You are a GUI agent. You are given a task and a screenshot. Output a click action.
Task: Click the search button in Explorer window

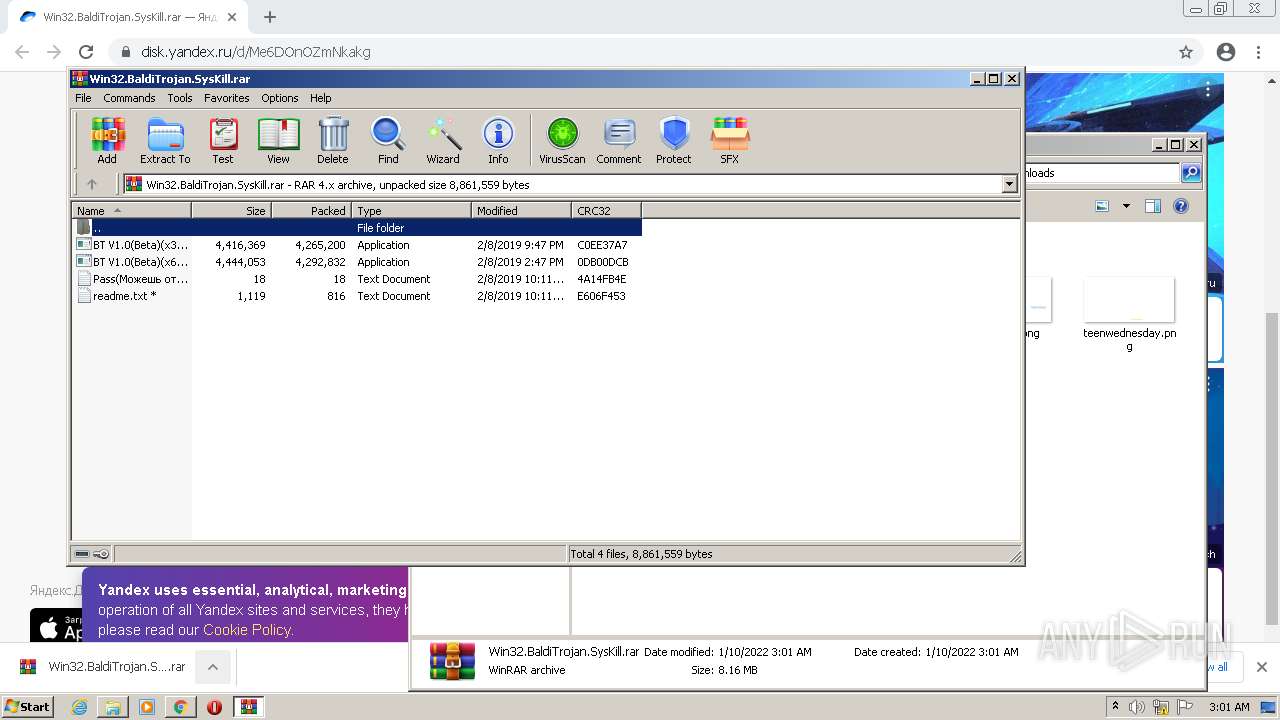[x=1191, y=173]
